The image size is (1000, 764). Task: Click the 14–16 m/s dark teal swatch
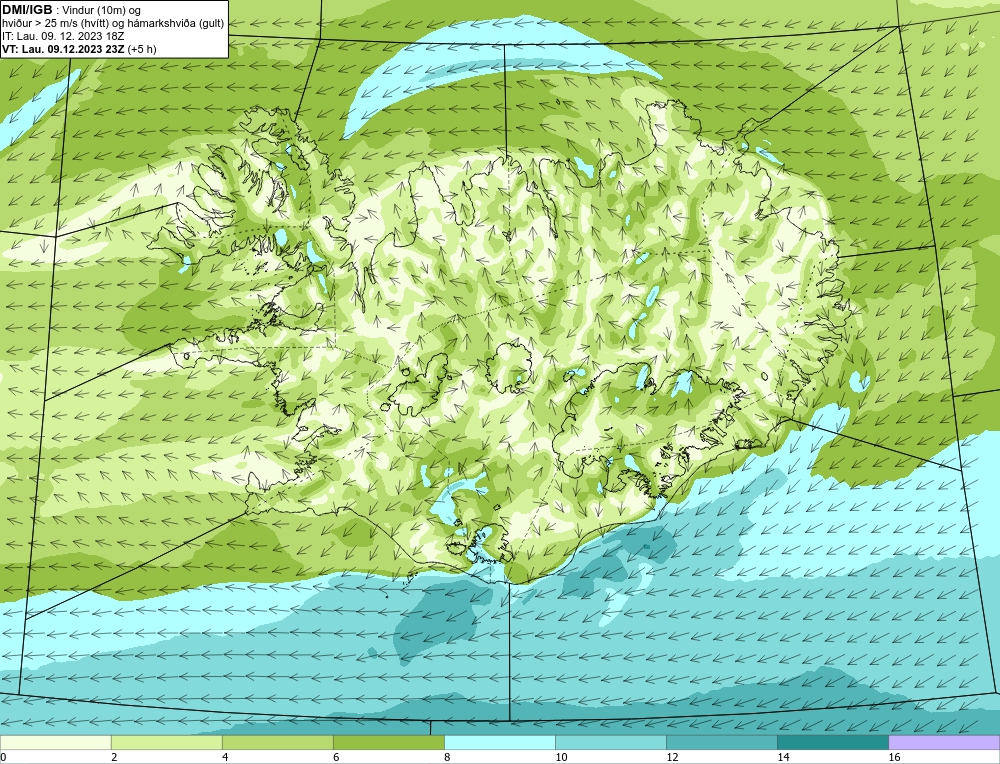[x=832, y=742]
